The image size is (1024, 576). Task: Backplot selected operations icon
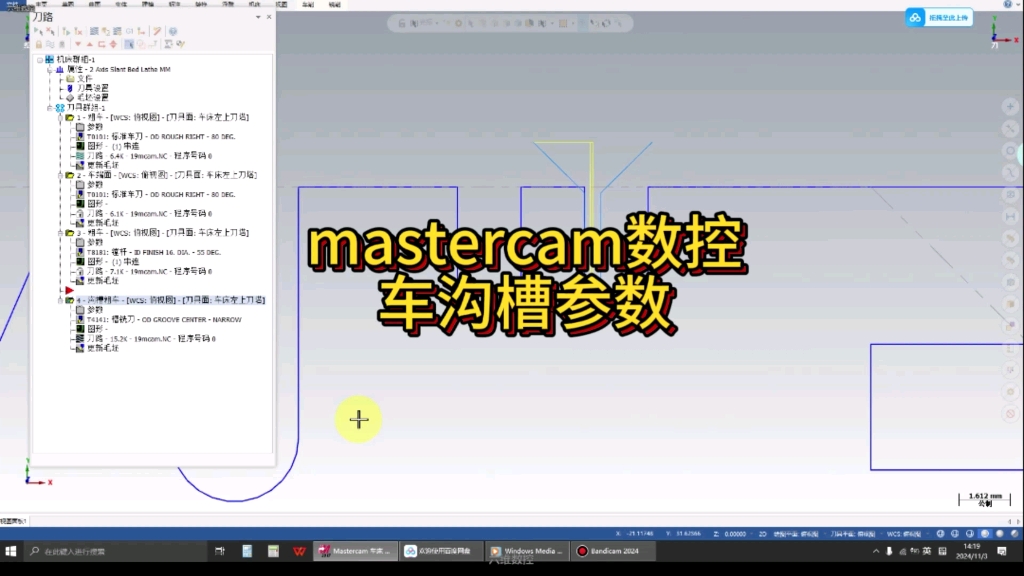pos(94,31)
